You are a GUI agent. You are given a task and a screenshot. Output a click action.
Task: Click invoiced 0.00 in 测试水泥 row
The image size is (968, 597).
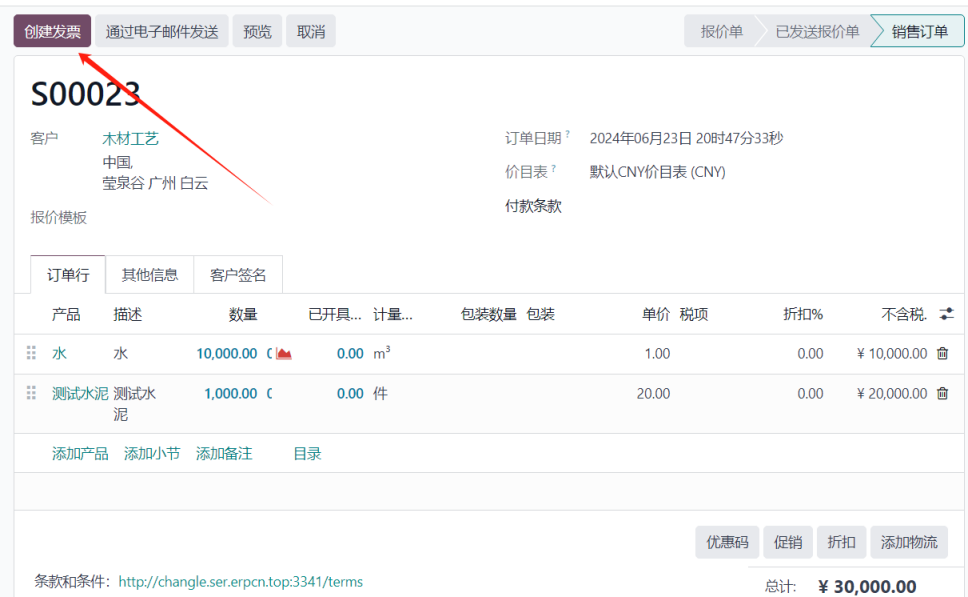350,393
